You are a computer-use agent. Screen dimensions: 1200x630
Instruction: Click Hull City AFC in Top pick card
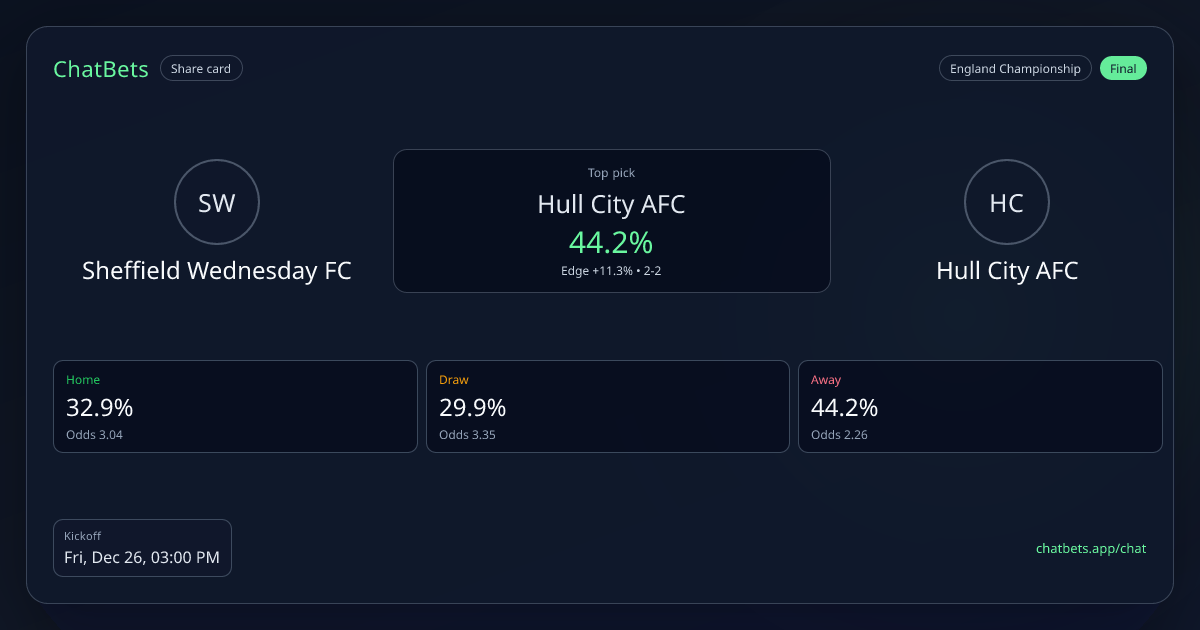tap(611, 205)
